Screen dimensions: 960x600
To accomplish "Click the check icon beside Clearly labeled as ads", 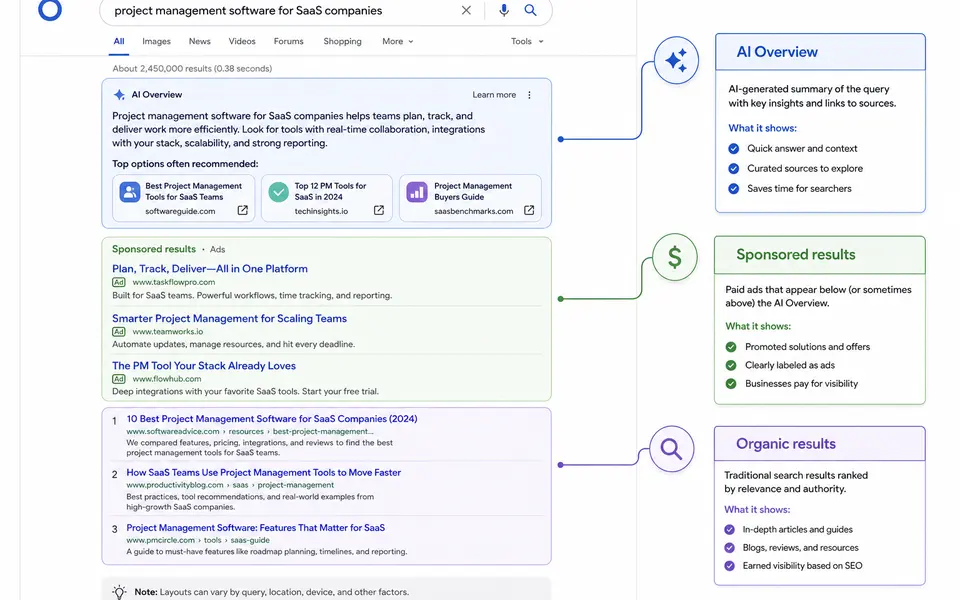I will pos(731,366).
